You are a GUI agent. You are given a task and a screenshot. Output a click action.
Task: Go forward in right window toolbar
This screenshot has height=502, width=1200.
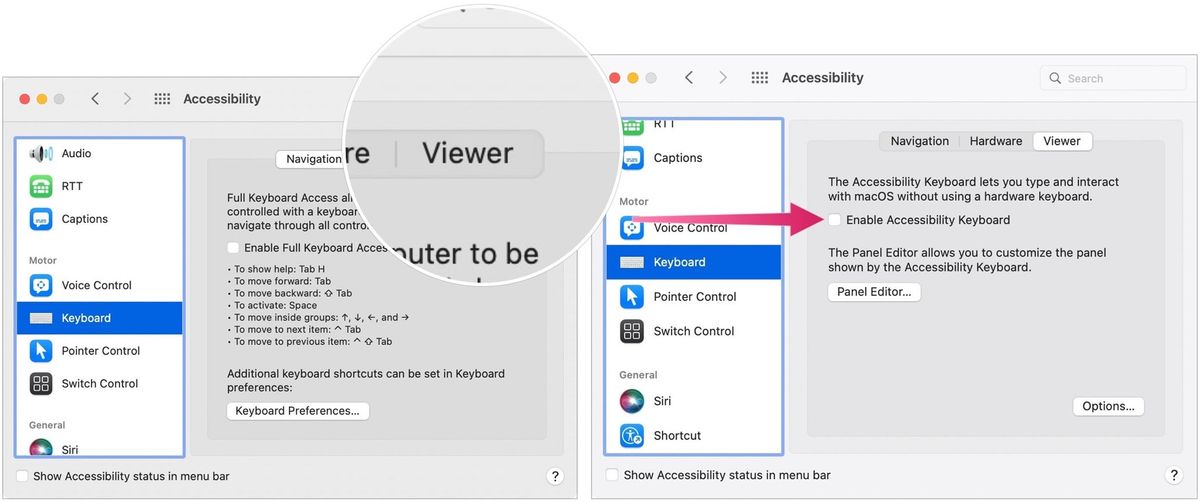(723, 78)
